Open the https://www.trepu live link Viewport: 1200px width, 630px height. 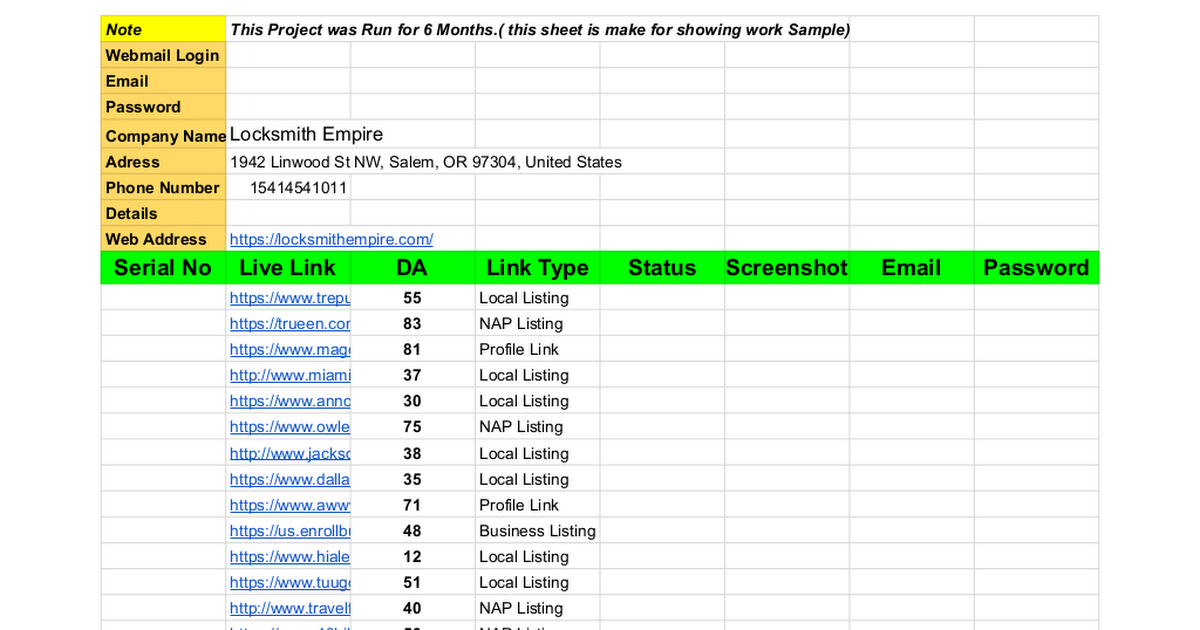click(x=290, y=298)
